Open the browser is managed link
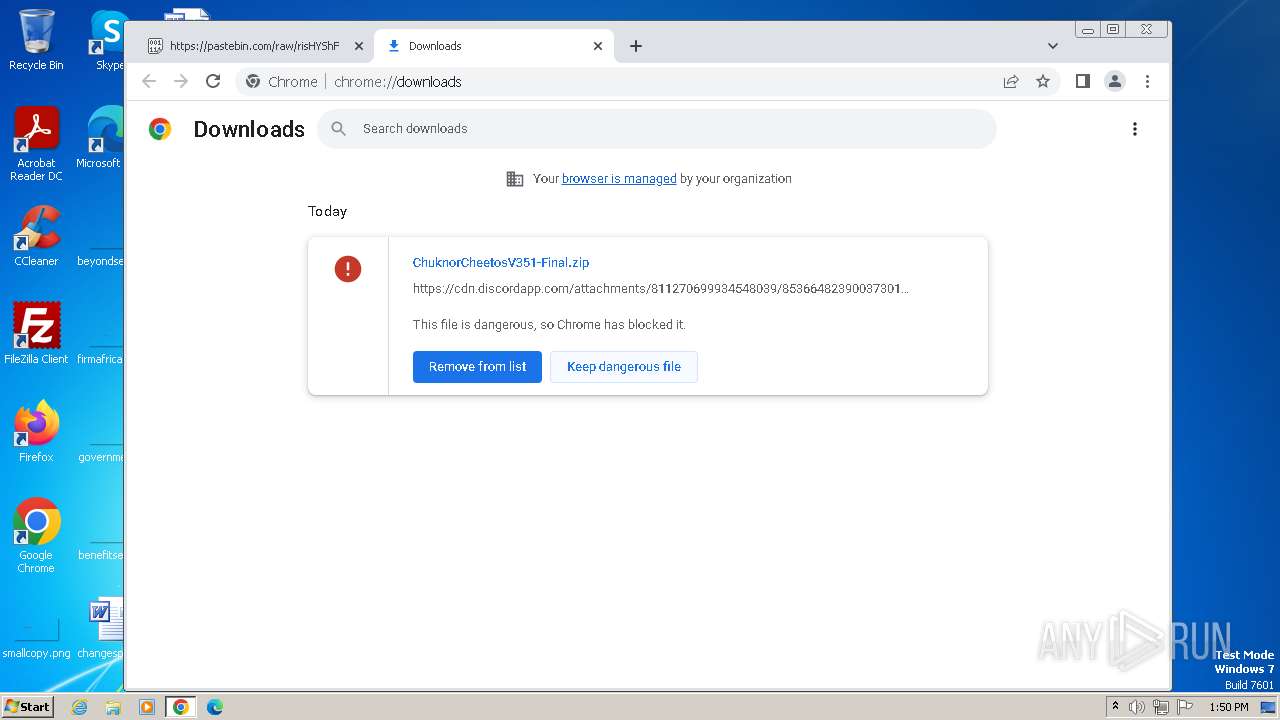Image resolution: width=1280 pixels, height=720 pixels. click(619, 179)
